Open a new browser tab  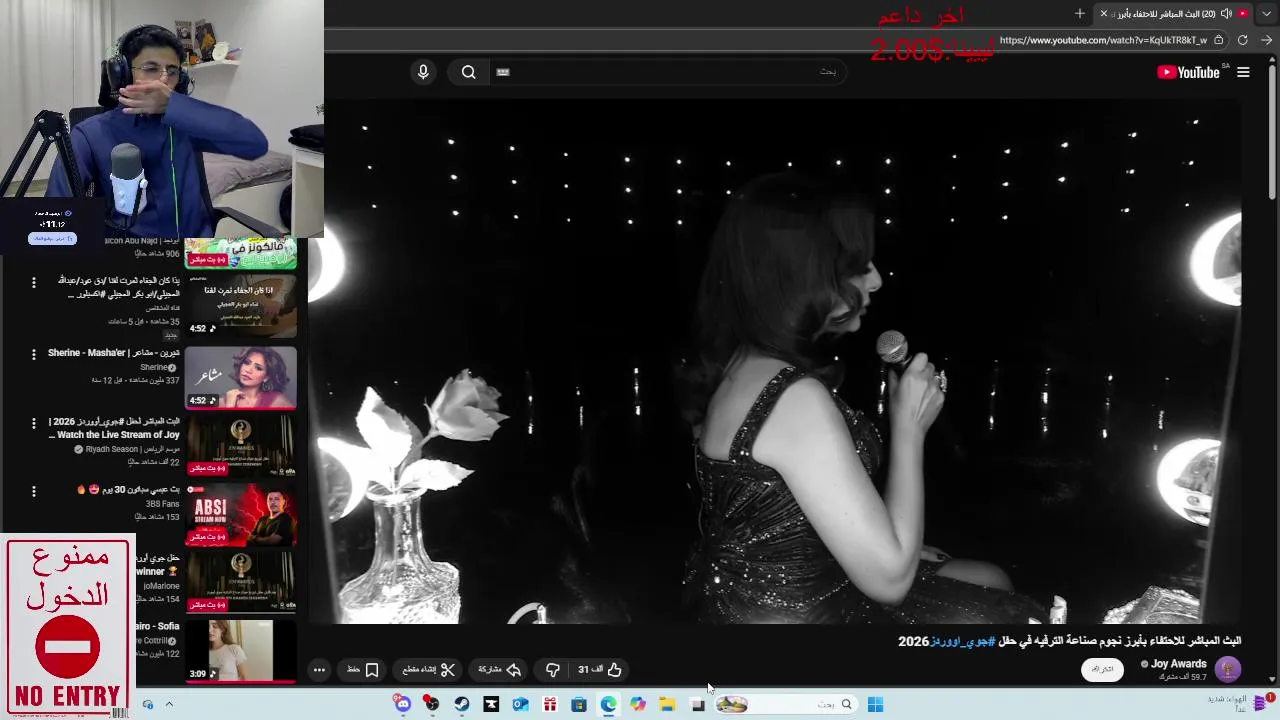[1079, 13]
